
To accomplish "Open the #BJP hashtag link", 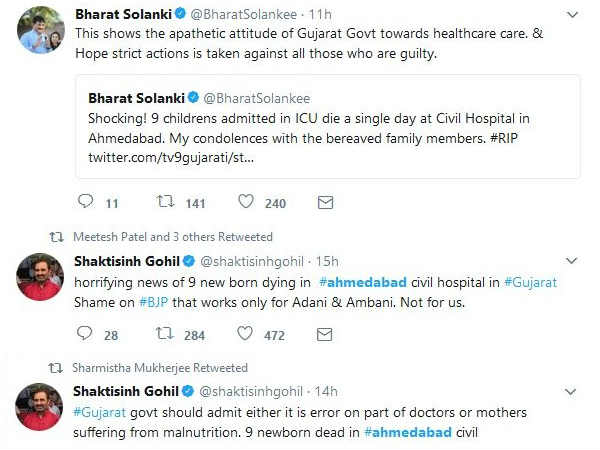I will 154,303.
